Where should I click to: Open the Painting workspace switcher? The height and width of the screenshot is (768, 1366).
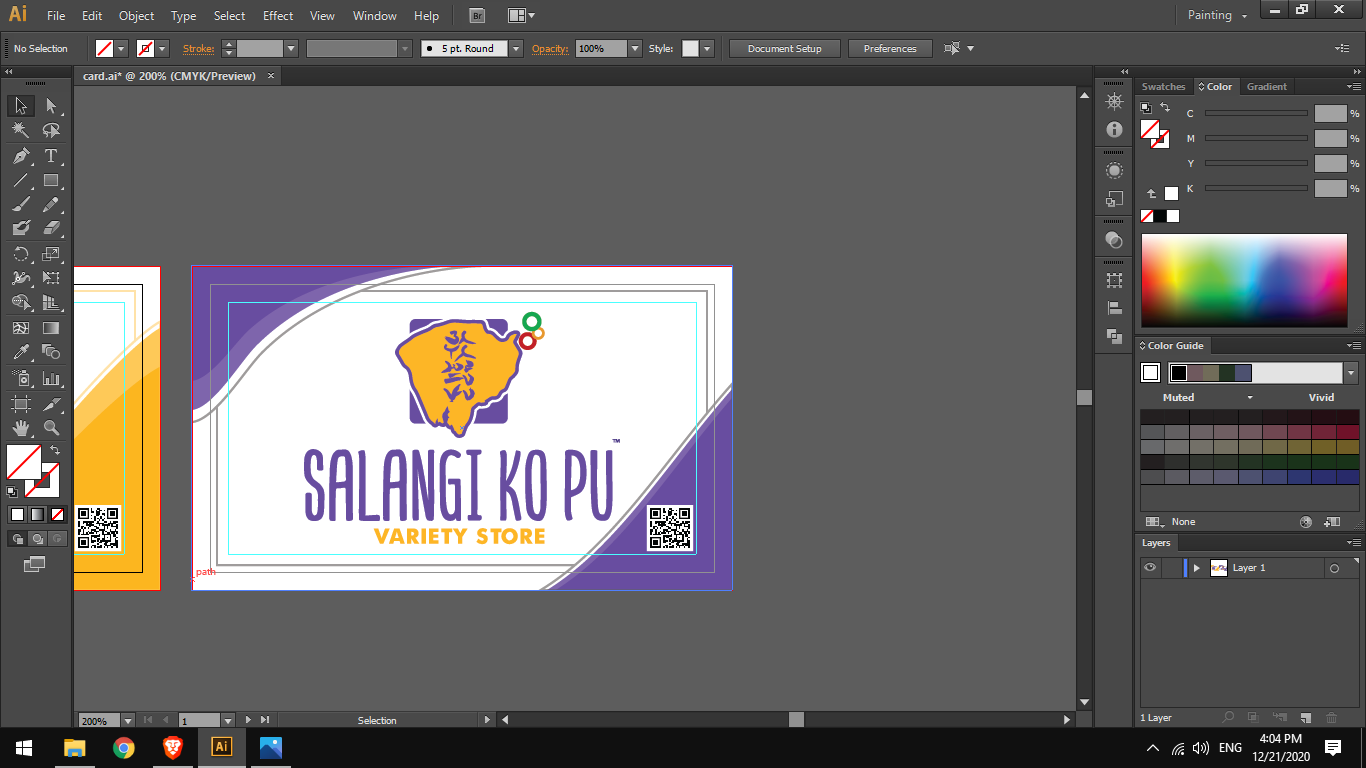1217,15
